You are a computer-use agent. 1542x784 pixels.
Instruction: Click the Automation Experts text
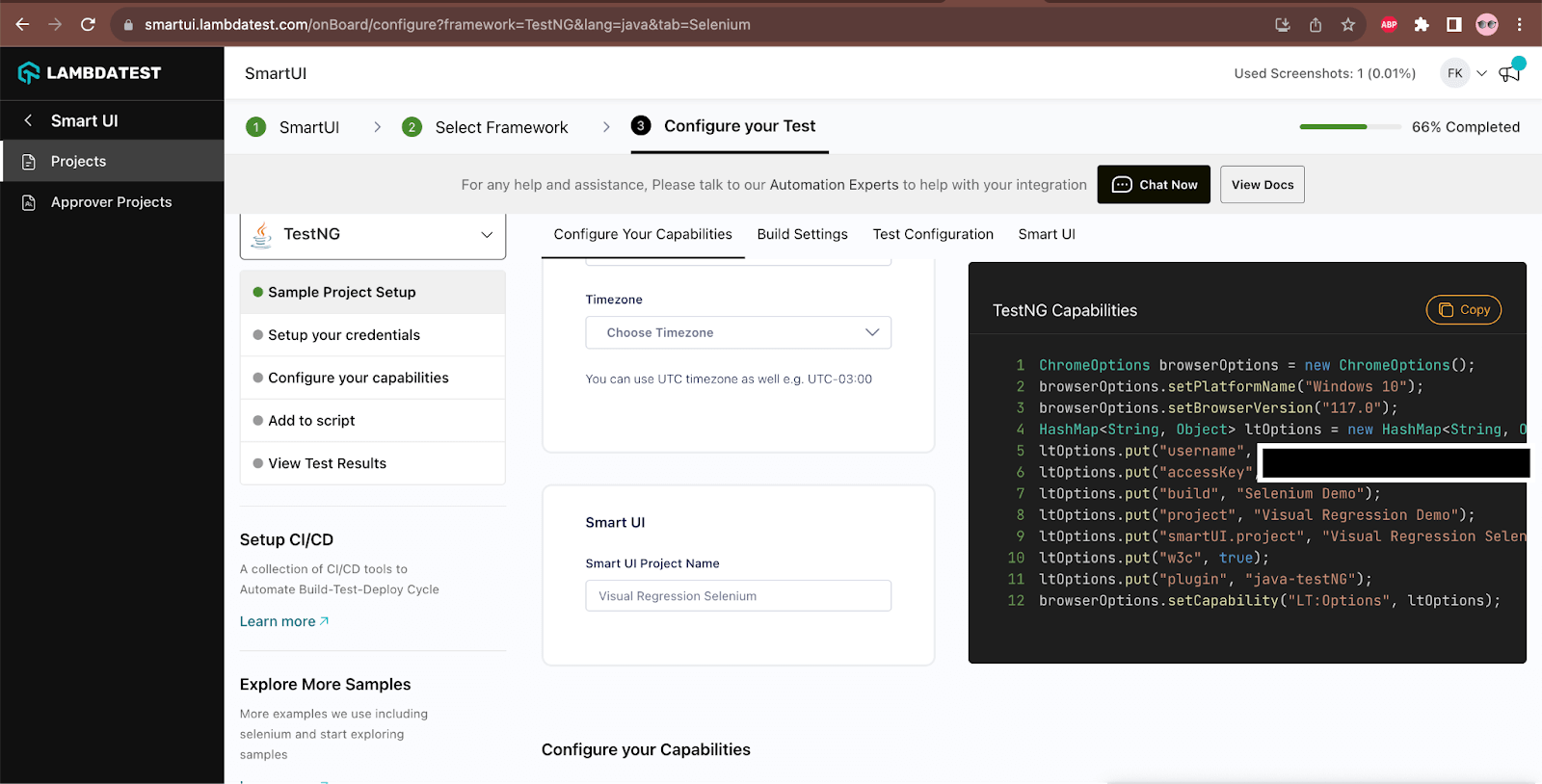(834, 185)
